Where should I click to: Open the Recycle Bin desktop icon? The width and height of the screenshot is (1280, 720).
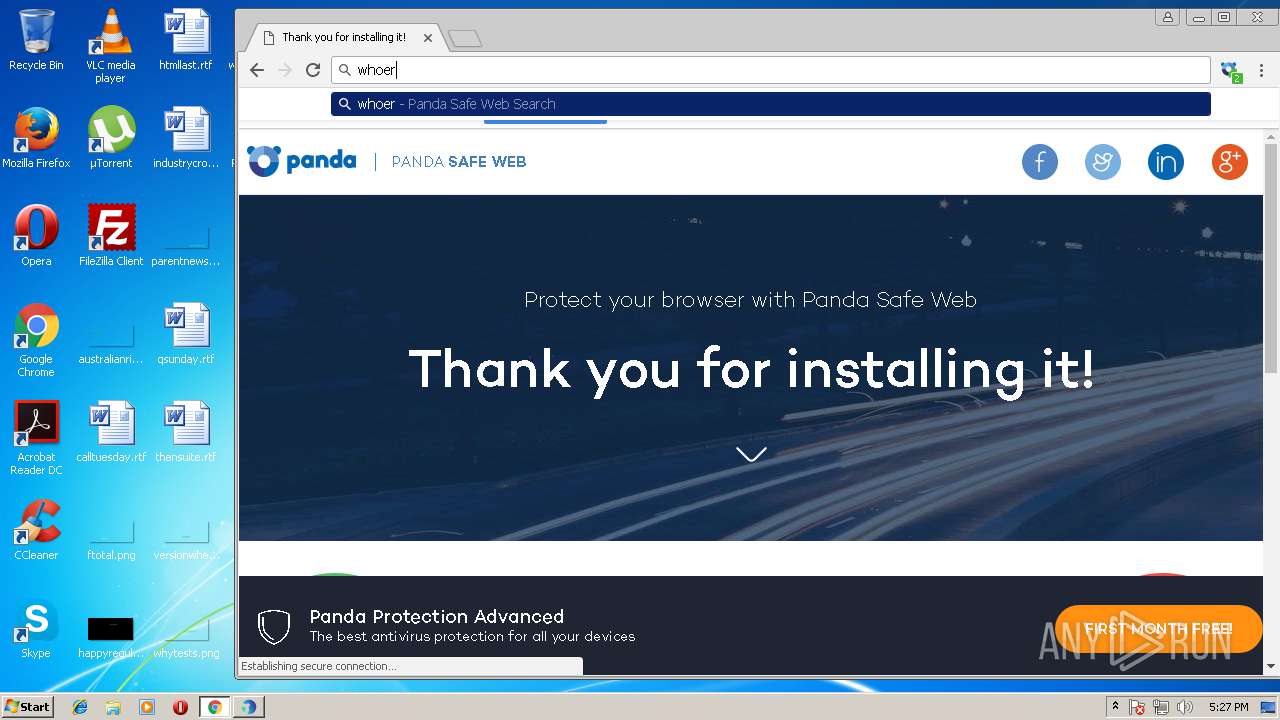(x=36, y=40)
